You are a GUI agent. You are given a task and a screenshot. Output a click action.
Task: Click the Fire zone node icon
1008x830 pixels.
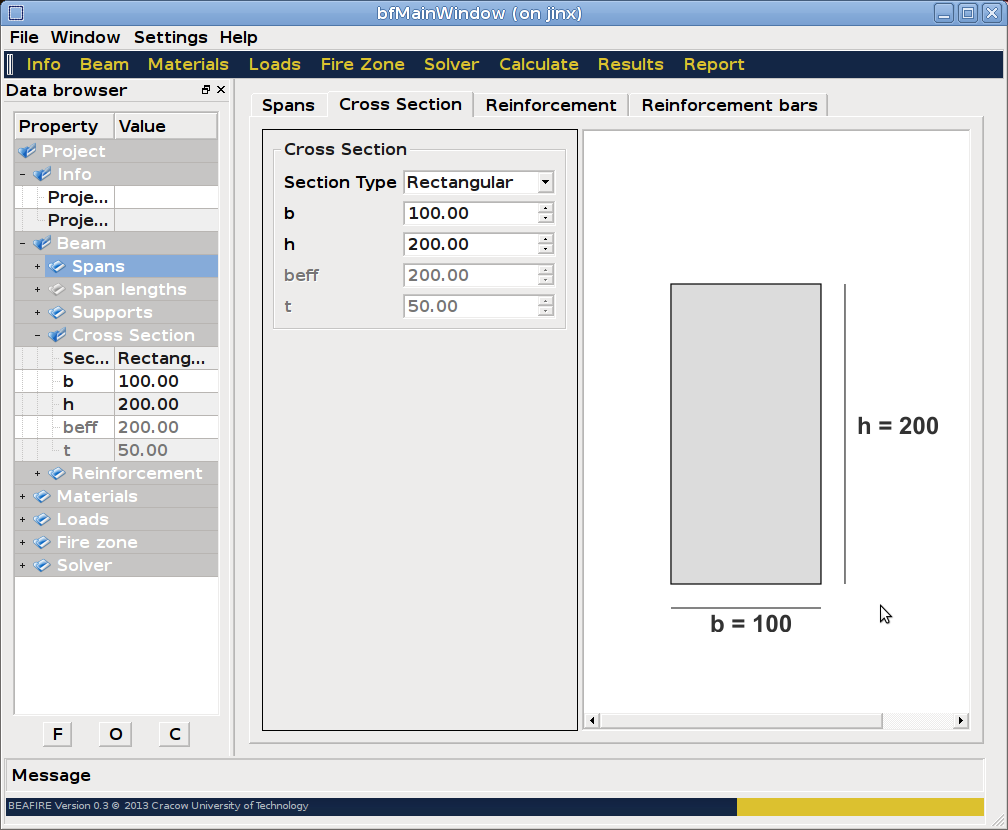pos(42,542)
